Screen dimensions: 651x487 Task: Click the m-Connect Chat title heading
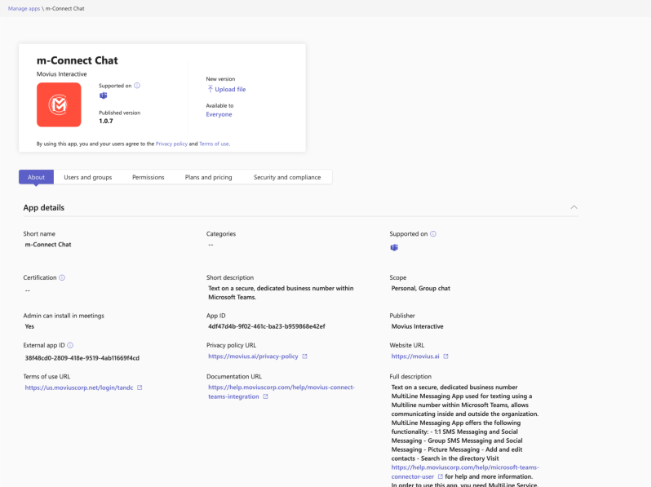77,61
